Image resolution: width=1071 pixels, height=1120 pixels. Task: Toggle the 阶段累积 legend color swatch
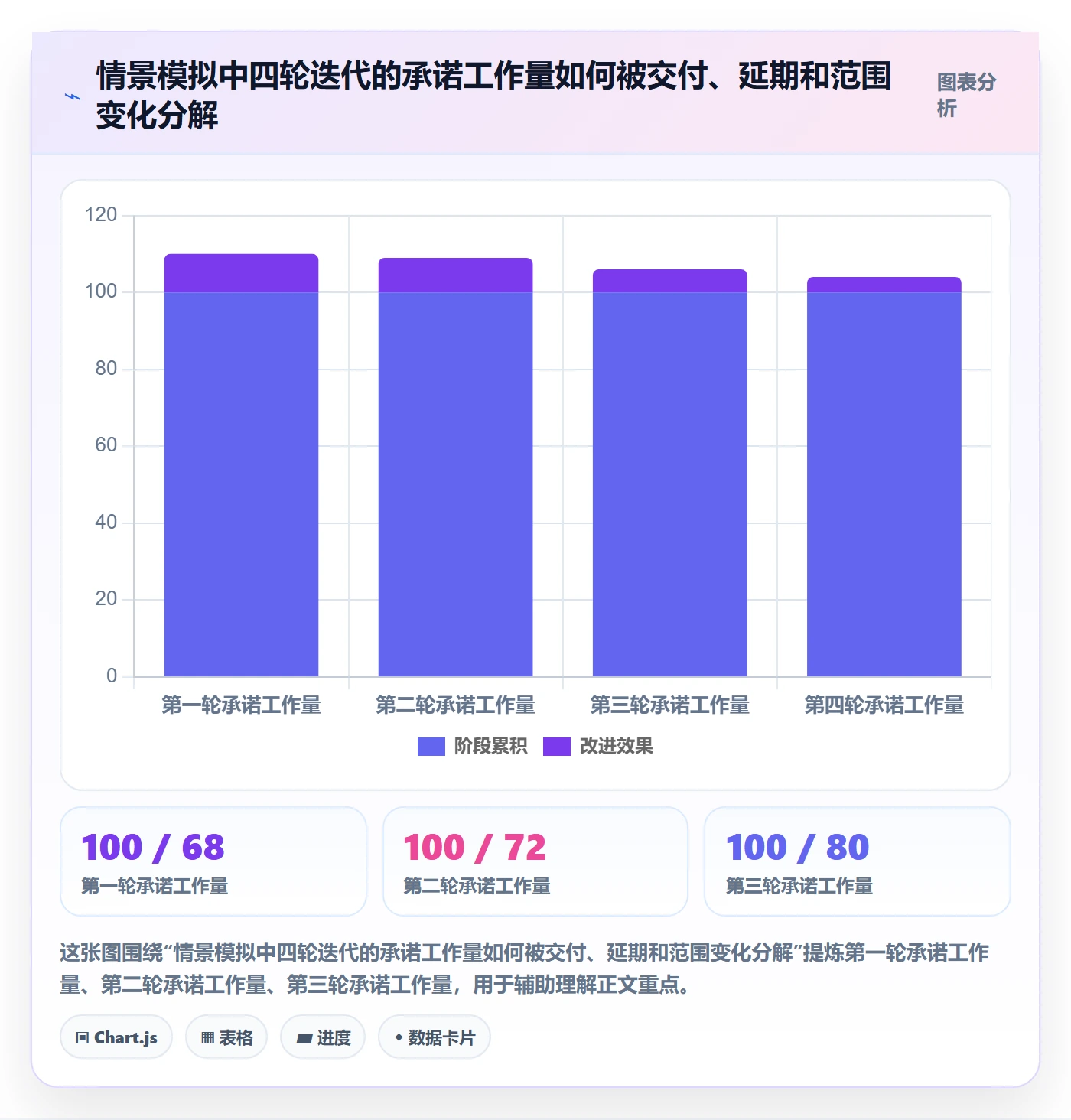point(431,746)
